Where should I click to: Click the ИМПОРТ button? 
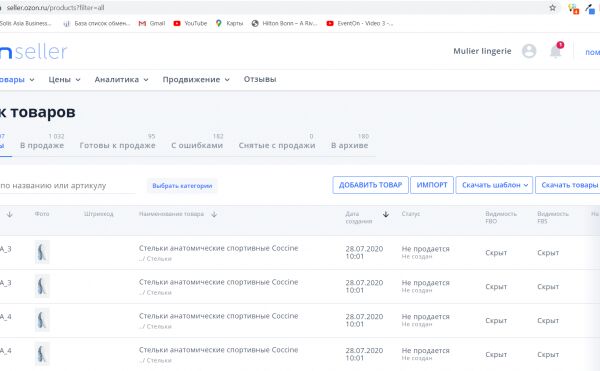coord(432,185)
